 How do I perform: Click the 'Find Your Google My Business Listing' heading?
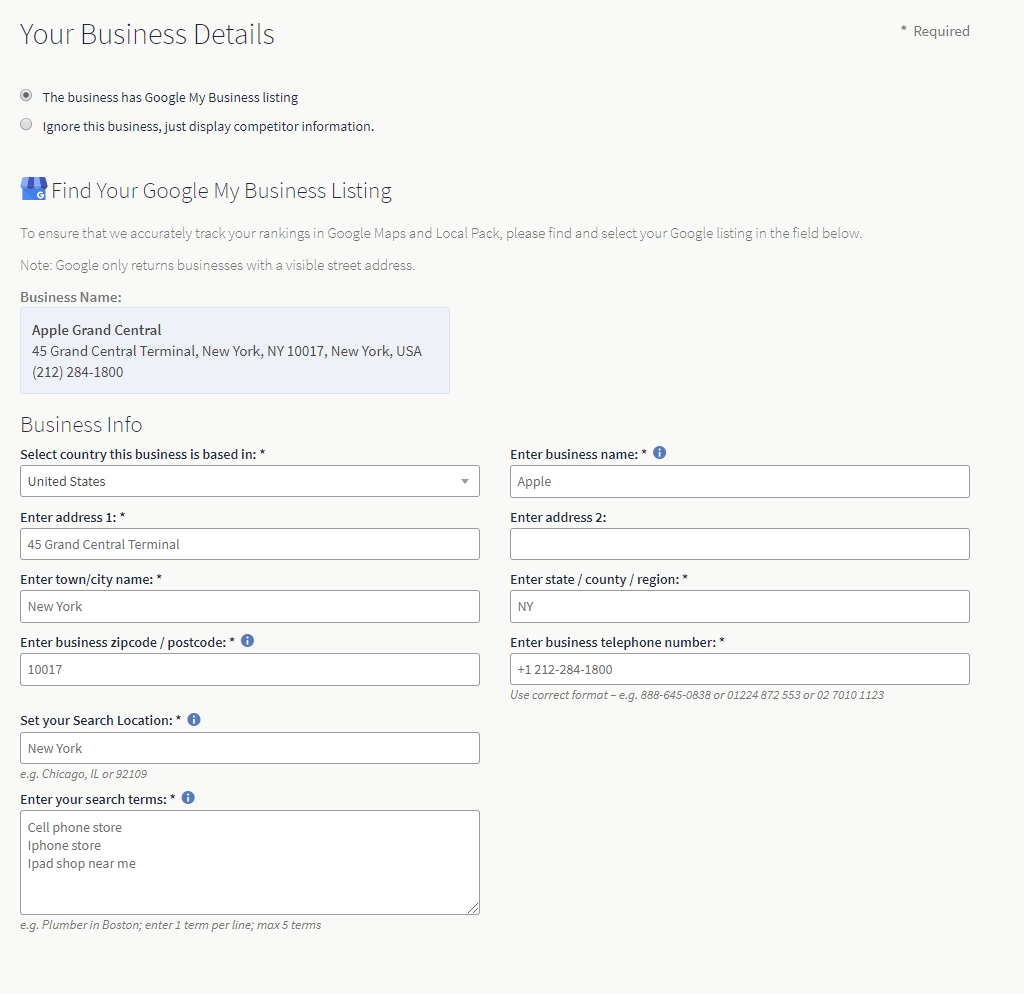[221, 191]
